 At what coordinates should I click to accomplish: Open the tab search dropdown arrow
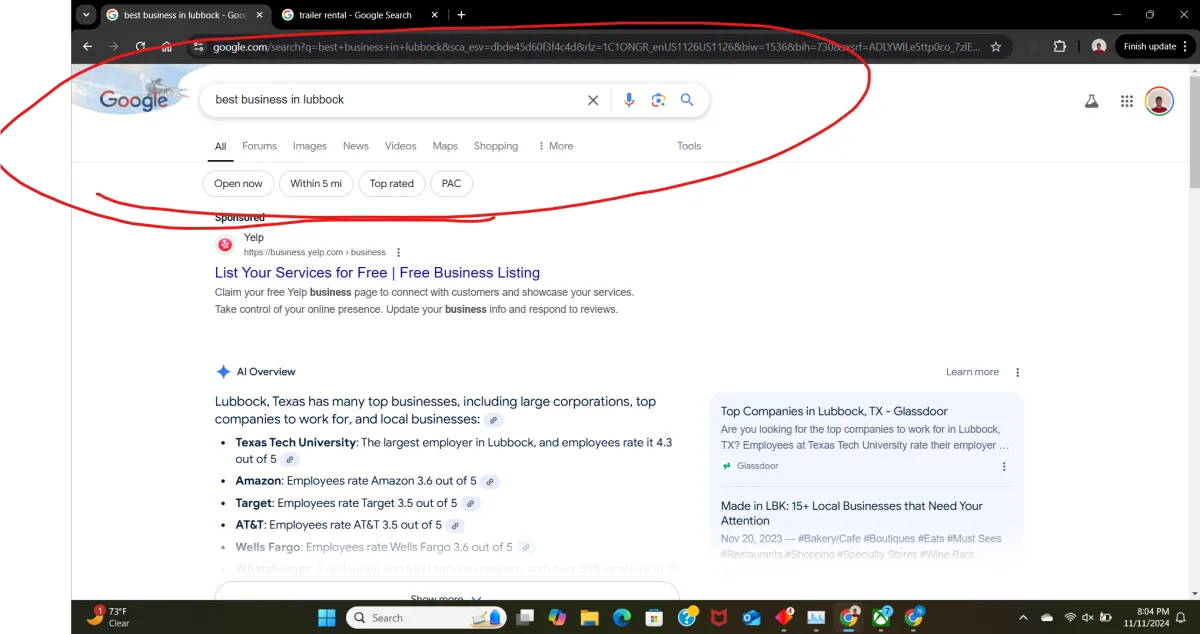[86, 15]
